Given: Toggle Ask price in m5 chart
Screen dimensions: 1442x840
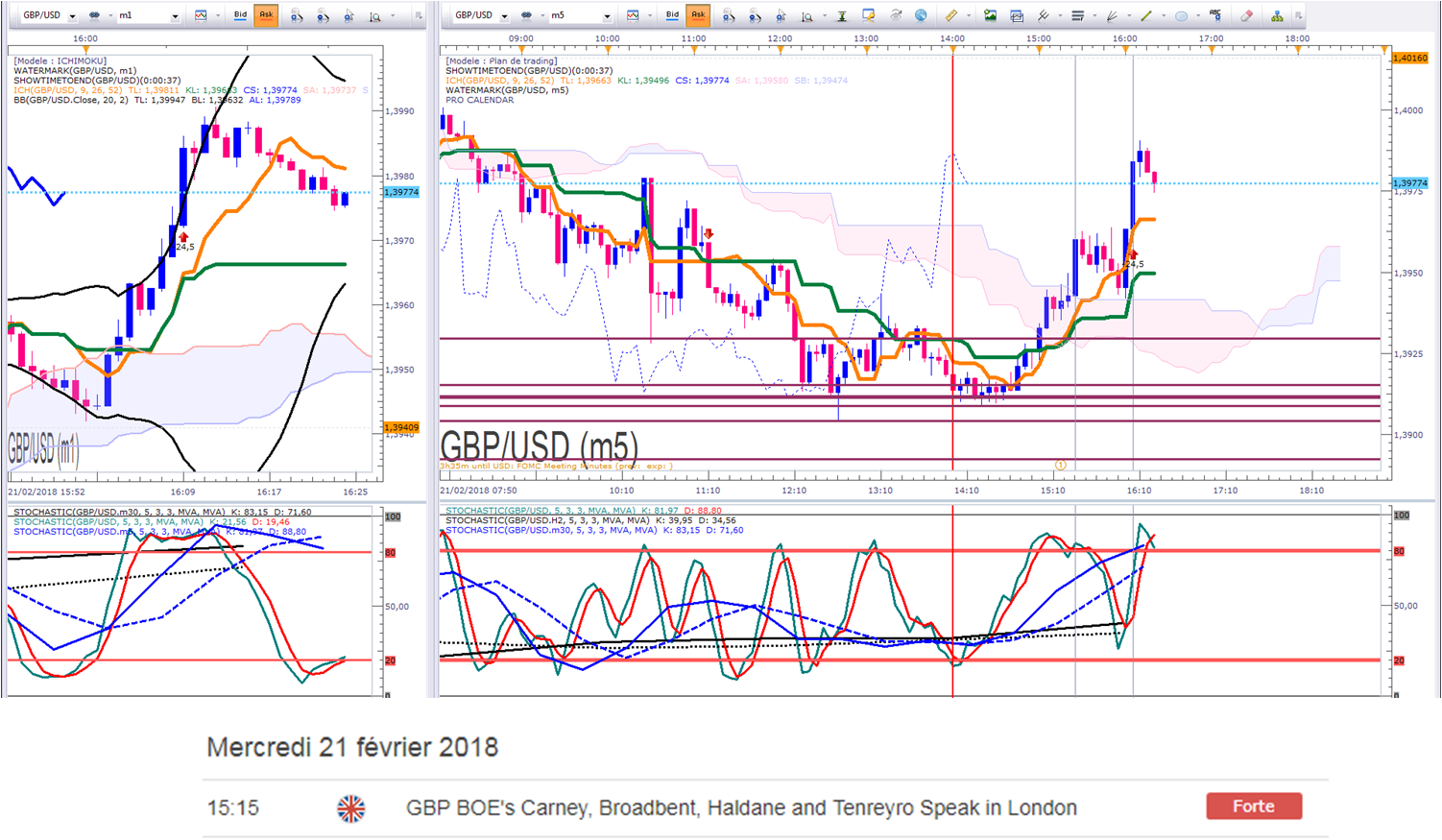Looking at the screenshot, I should 698,15.
